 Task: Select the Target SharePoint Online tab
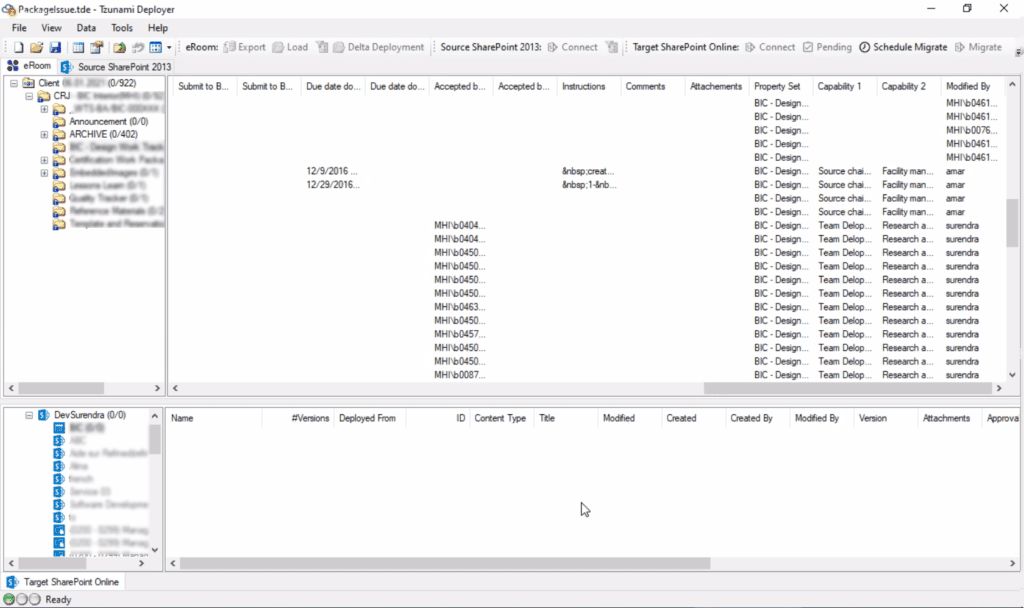63,582
